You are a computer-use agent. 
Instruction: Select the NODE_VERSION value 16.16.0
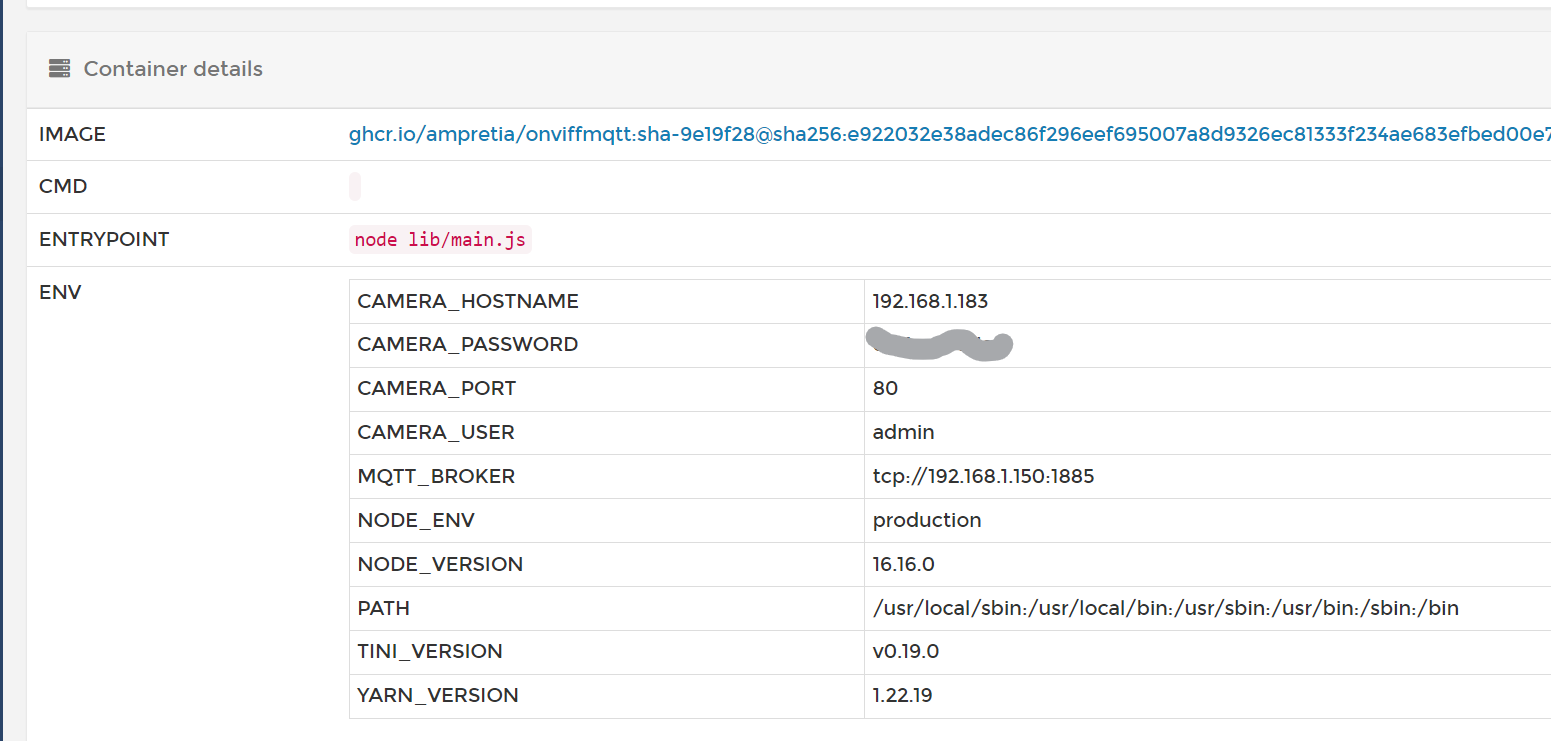coord(903,564)
